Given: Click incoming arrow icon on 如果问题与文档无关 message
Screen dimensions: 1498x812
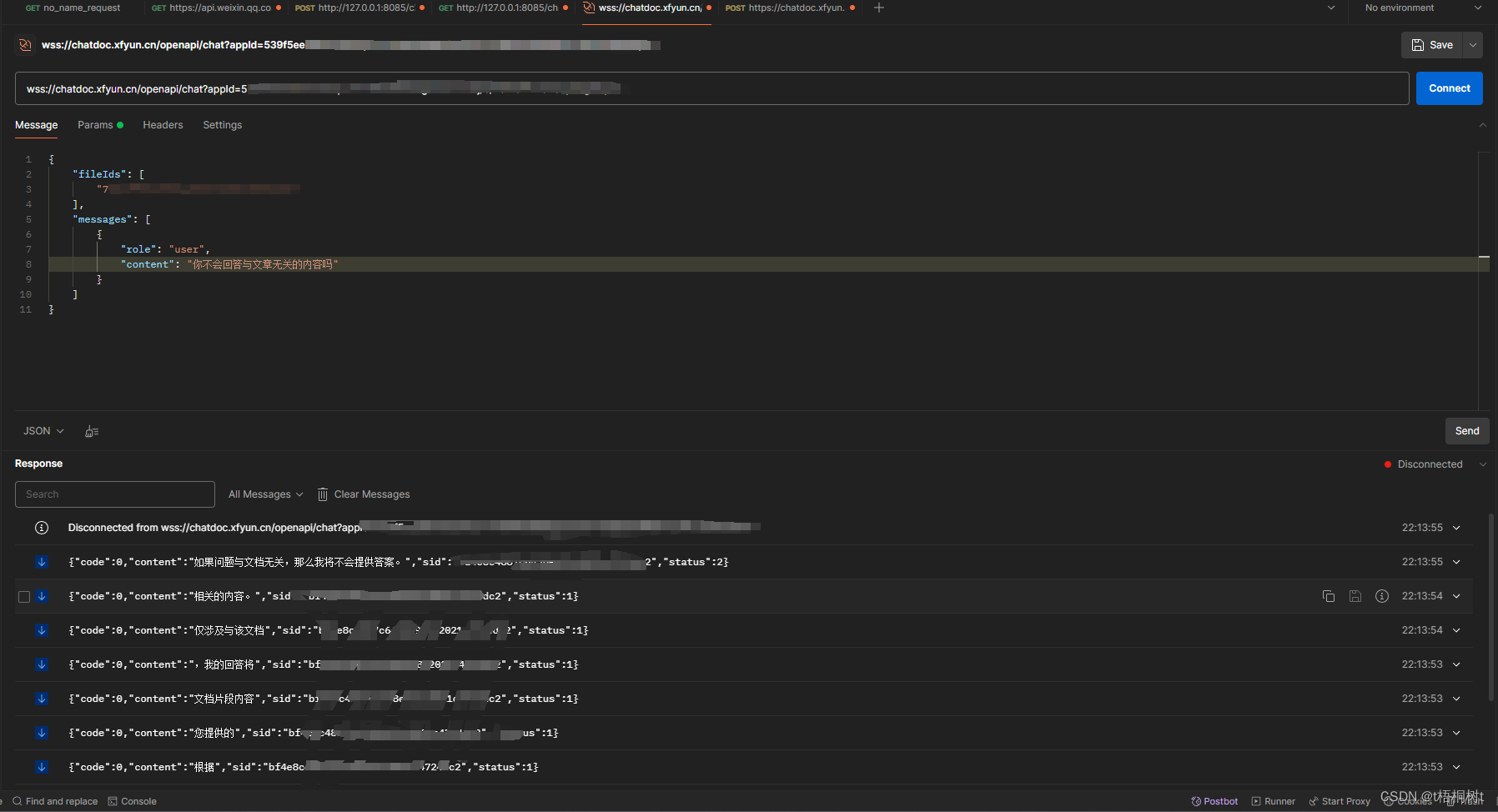Looking at the screenshot, I should [42, 562].
